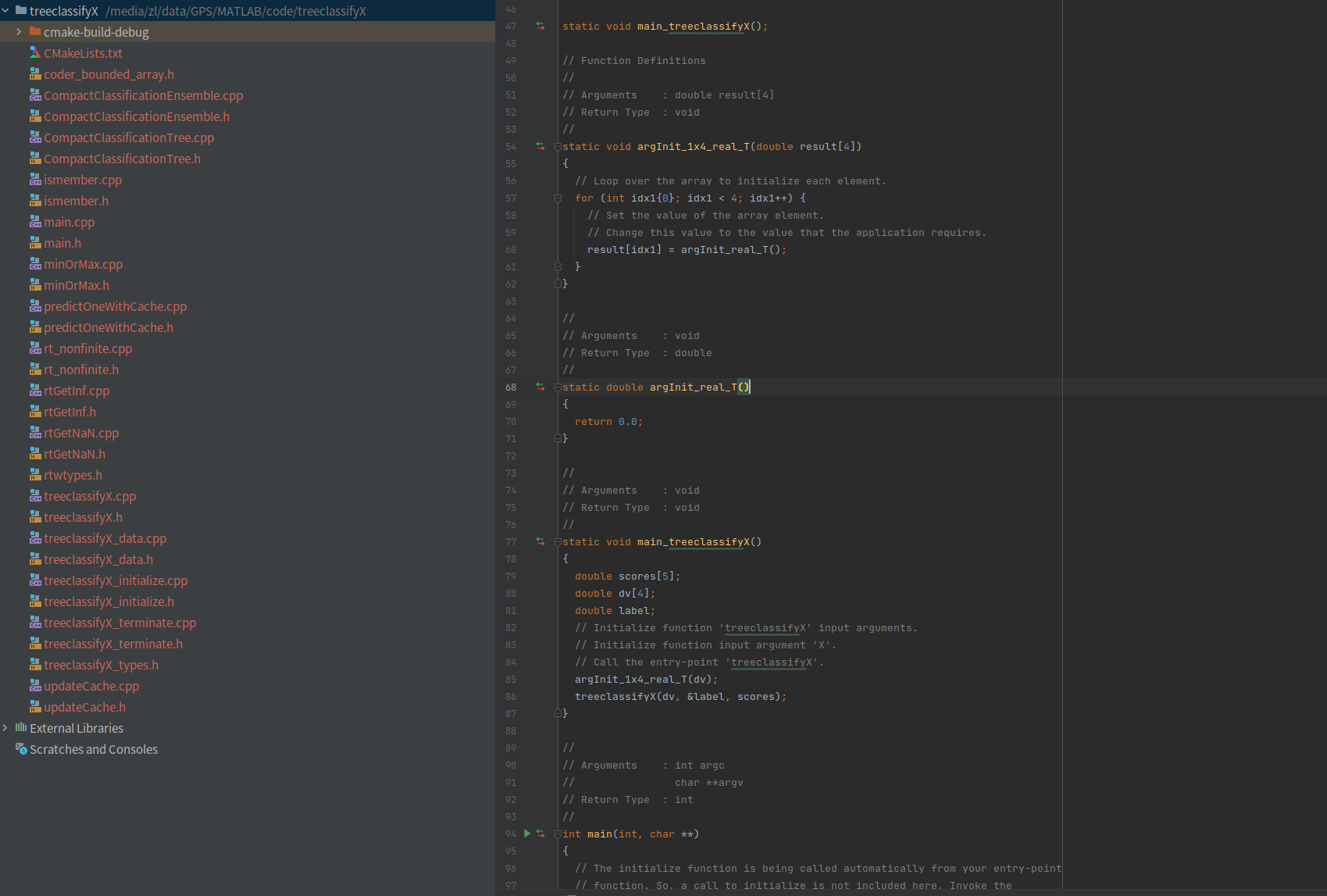
Task: Select main.cpp in project tree
Action: pyautogui.click(x=69, y=222)
